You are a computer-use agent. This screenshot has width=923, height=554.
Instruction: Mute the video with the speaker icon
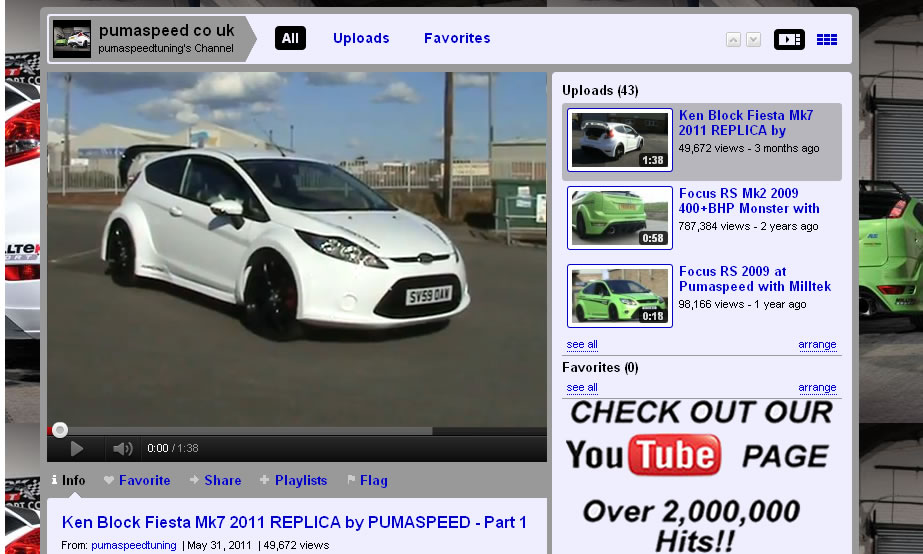[x=123, y=449]
